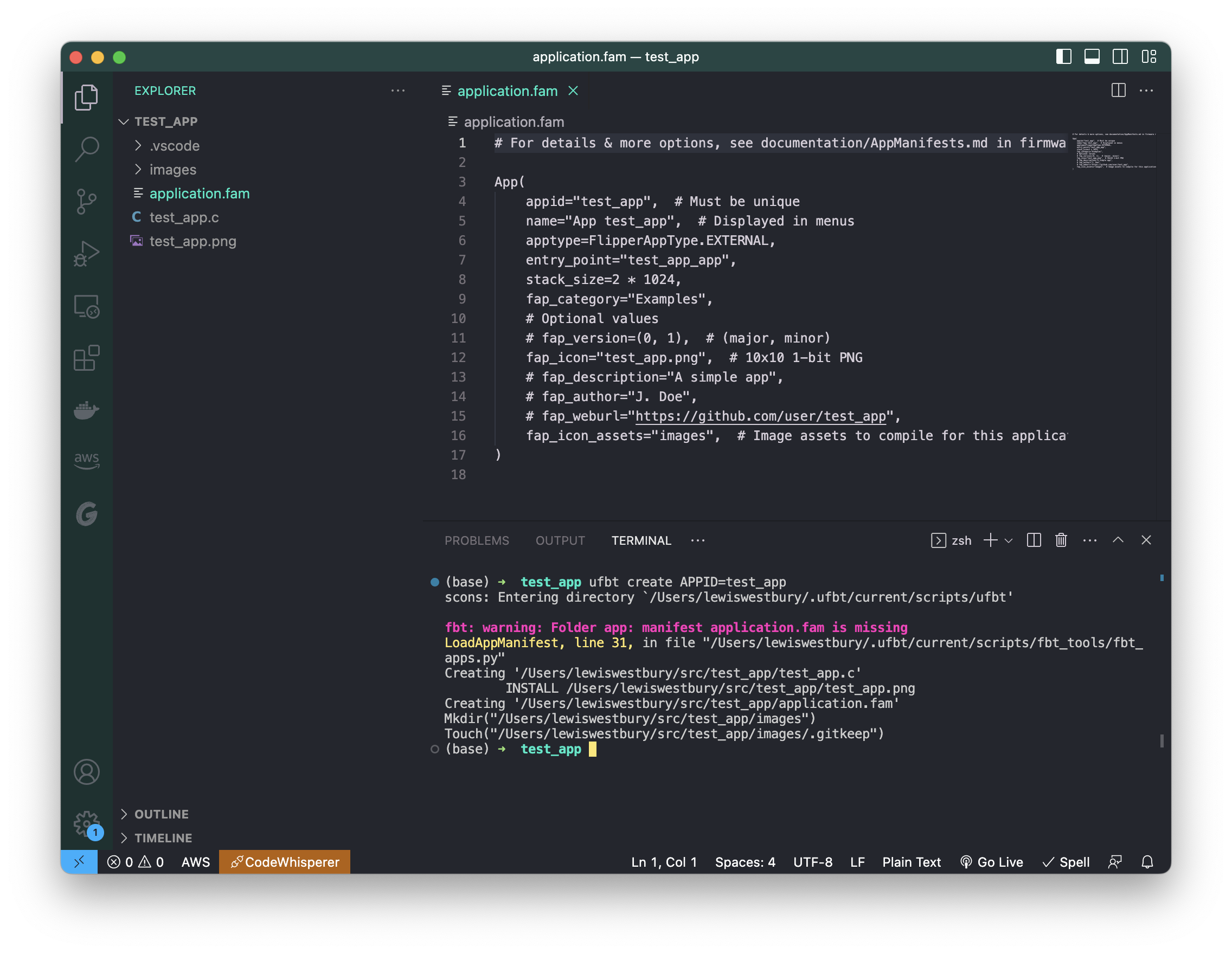
Task: Open terminal panel more actions menu
Action: tap(1090, 540)
